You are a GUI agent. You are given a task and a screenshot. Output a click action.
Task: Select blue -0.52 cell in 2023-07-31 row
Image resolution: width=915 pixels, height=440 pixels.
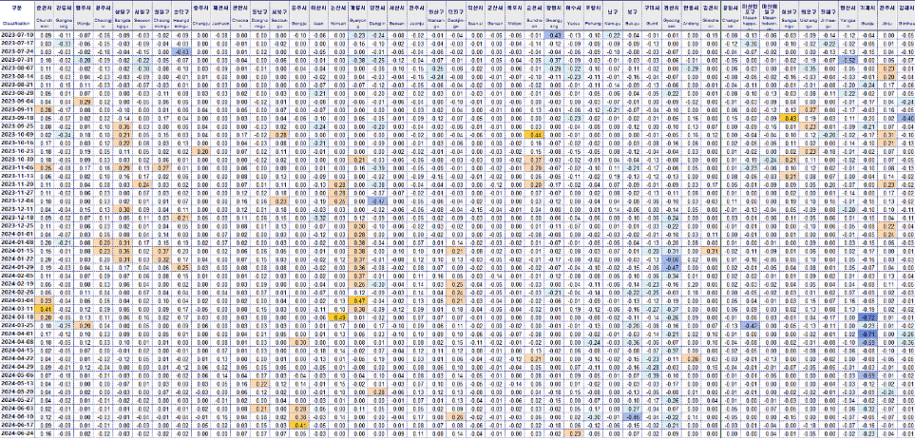click(849, 60)
